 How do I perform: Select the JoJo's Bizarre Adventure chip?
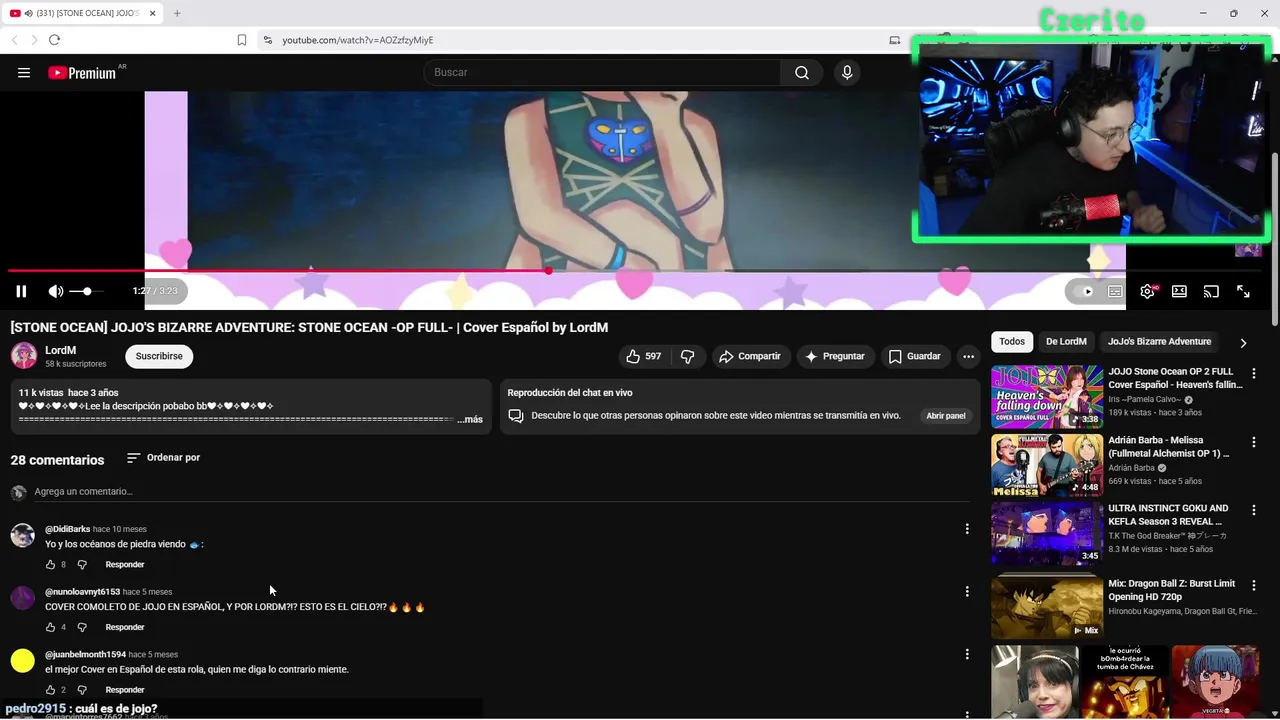click(1159, 342)
